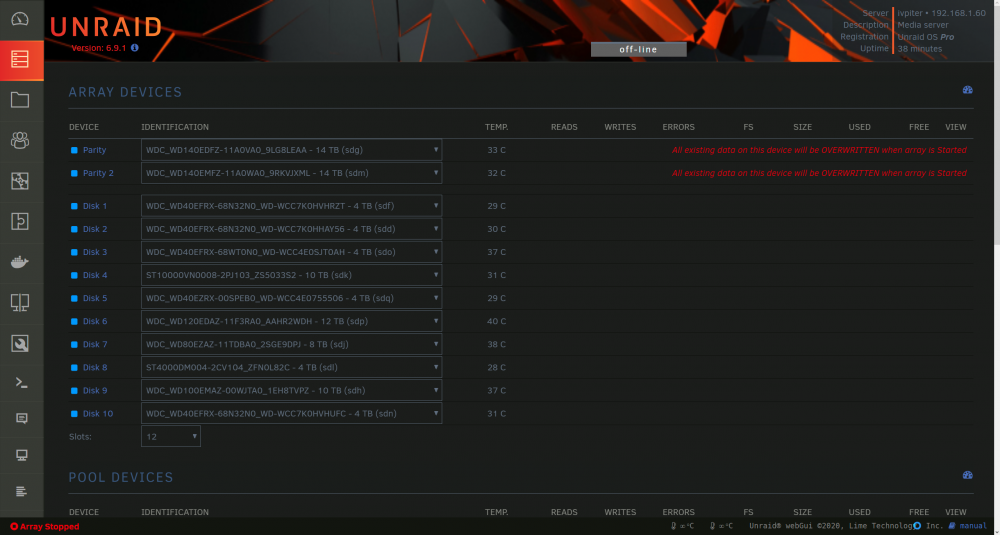This screenshot has height=535, width=1000.
Task: Click the UNRAID logo in header
Action: 105,27
